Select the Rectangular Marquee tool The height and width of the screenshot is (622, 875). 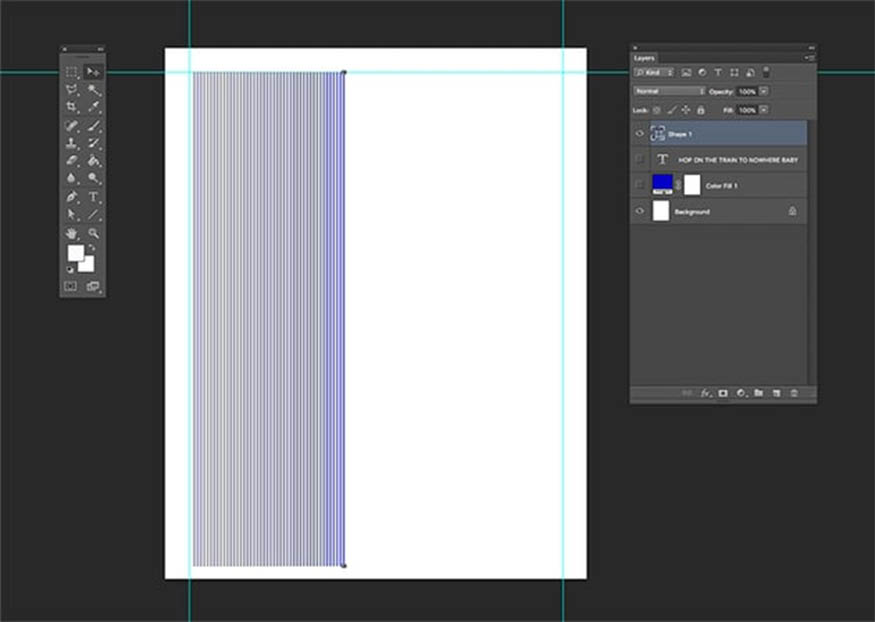pos(71,72)
